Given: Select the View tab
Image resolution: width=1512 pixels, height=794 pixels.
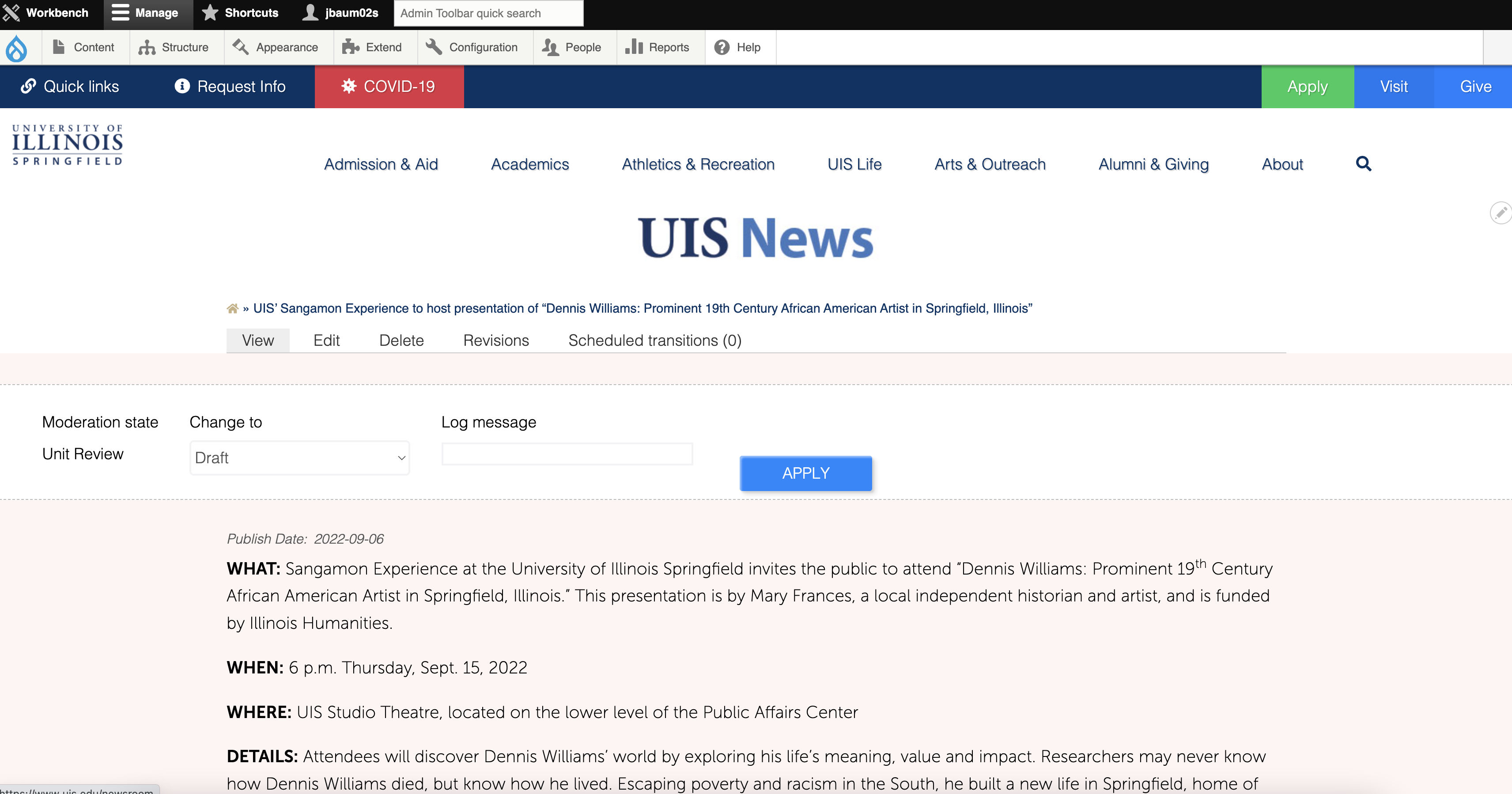Looking at the screenshot, I should (x=258, y=340).
